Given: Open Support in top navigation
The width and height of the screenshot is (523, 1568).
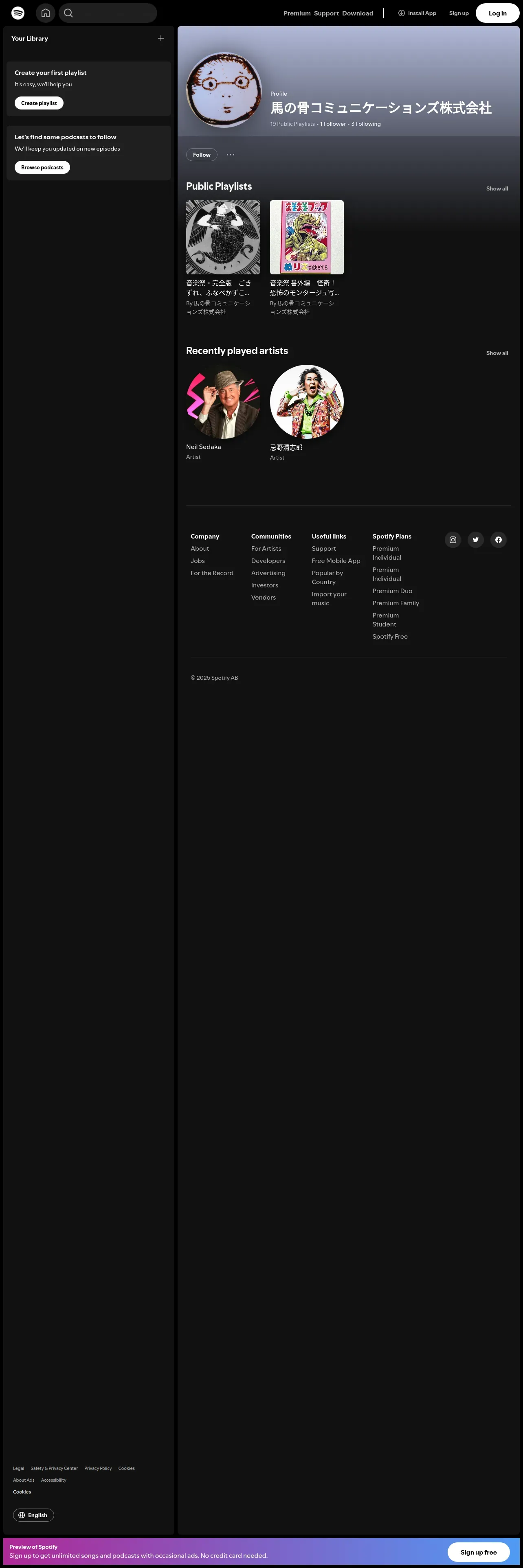Looking at the screenshot, I should click(326, 13).
